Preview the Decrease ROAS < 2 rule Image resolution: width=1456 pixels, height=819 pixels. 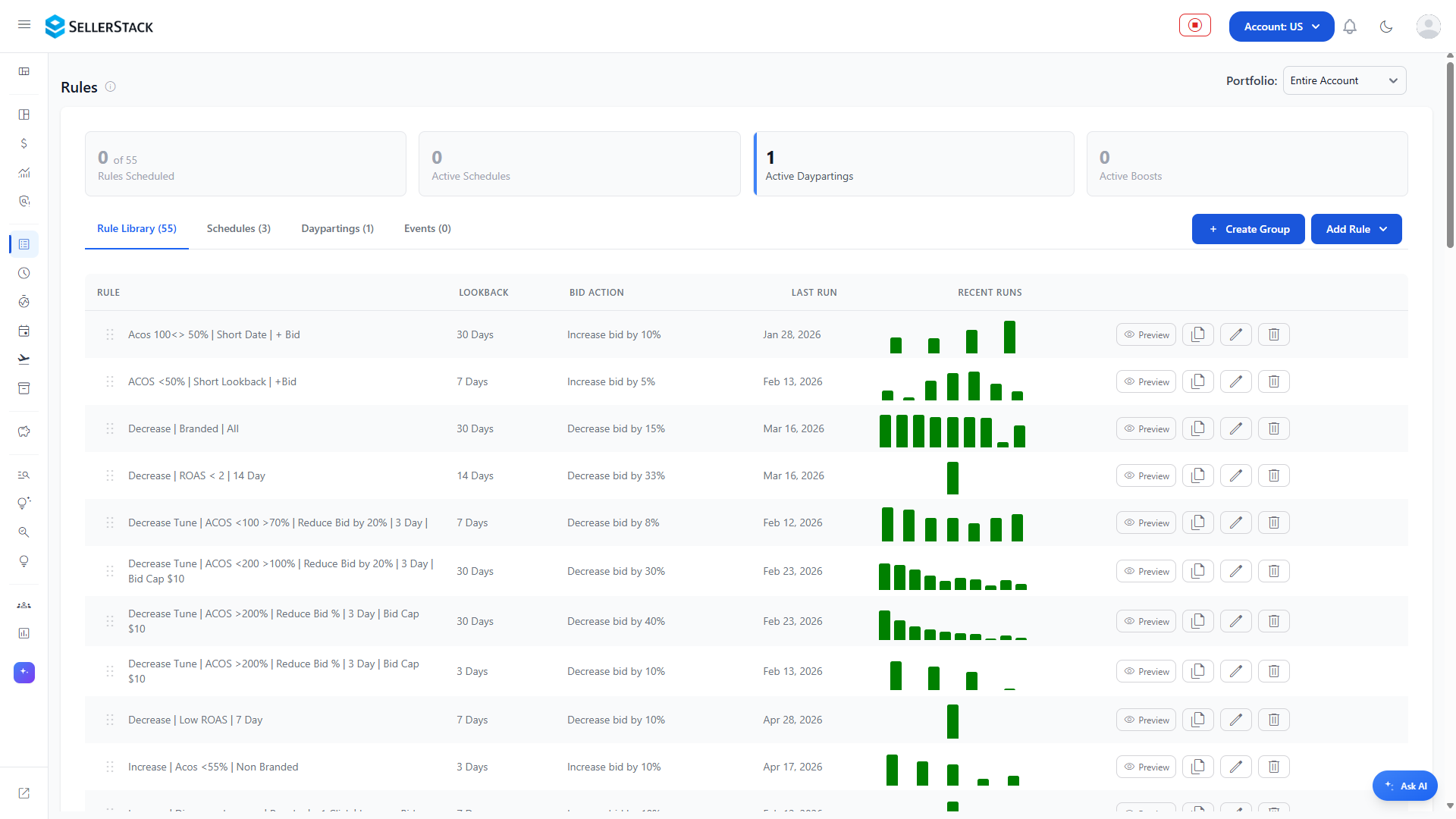coord(1146,475)
